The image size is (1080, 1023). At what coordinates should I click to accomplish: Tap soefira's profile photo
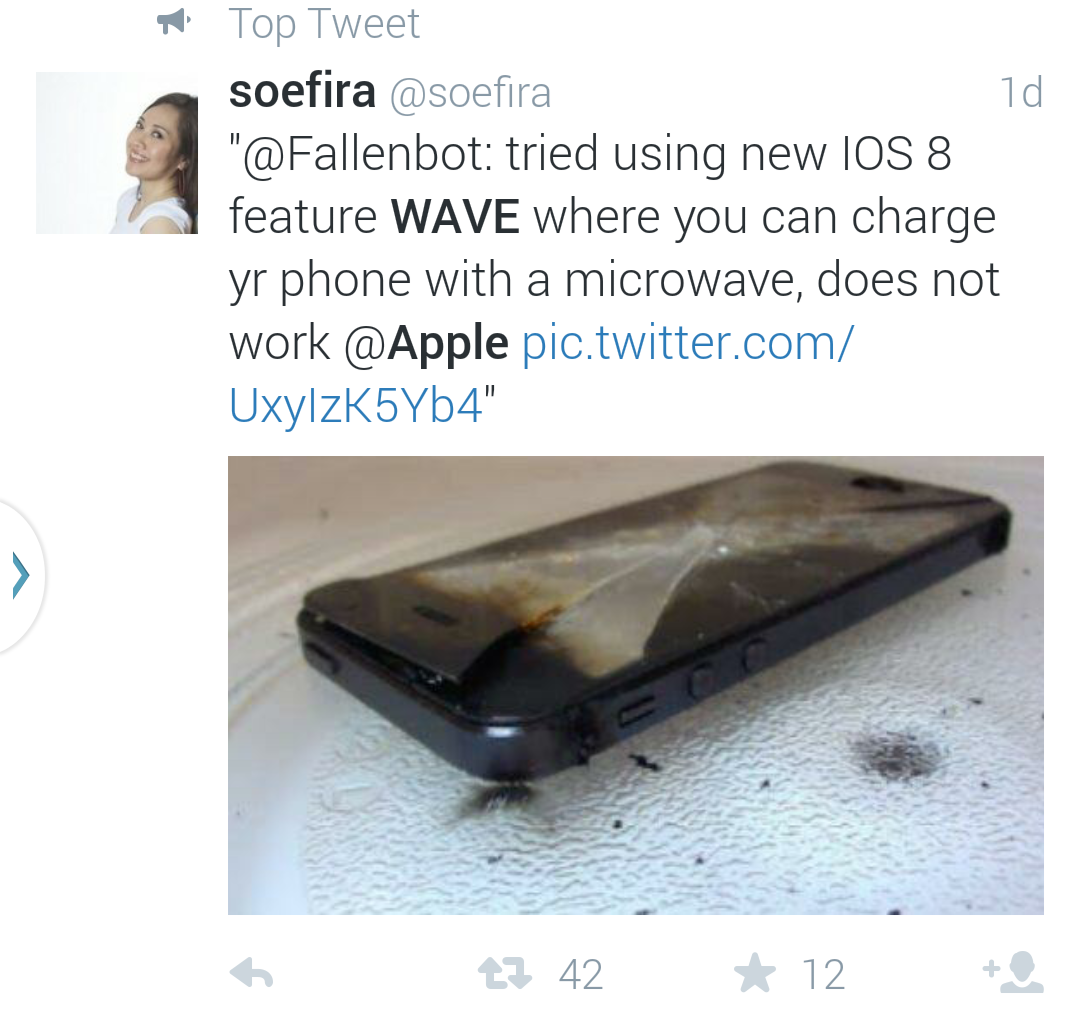116,153
